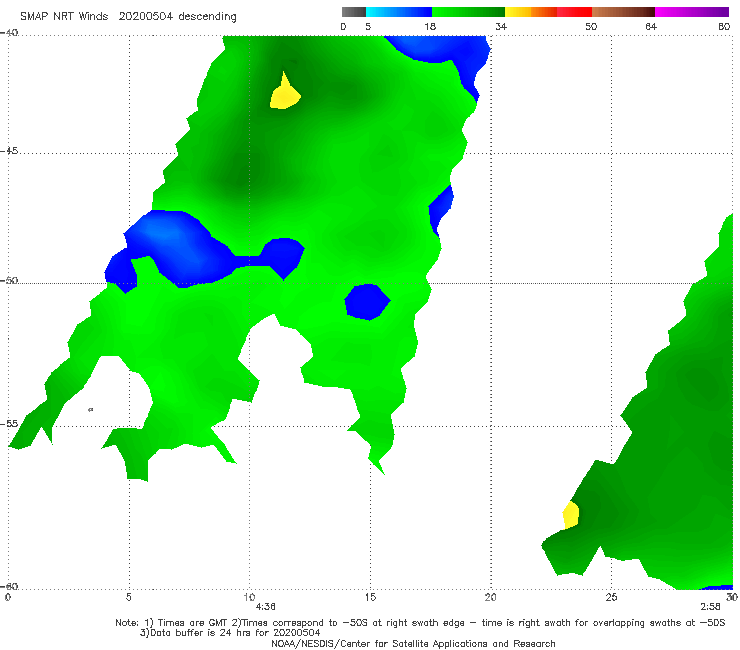Click the title text 'SMAP NRT Winds 20200504 descending'

pos(128,17)
